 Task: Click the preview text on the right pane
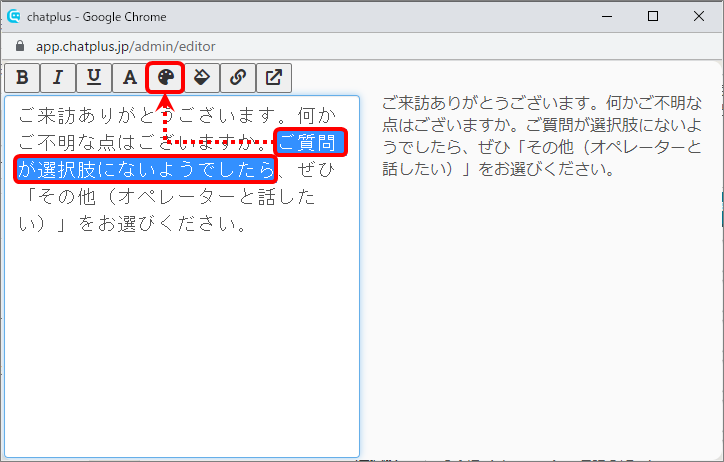[x=542, y=136]
